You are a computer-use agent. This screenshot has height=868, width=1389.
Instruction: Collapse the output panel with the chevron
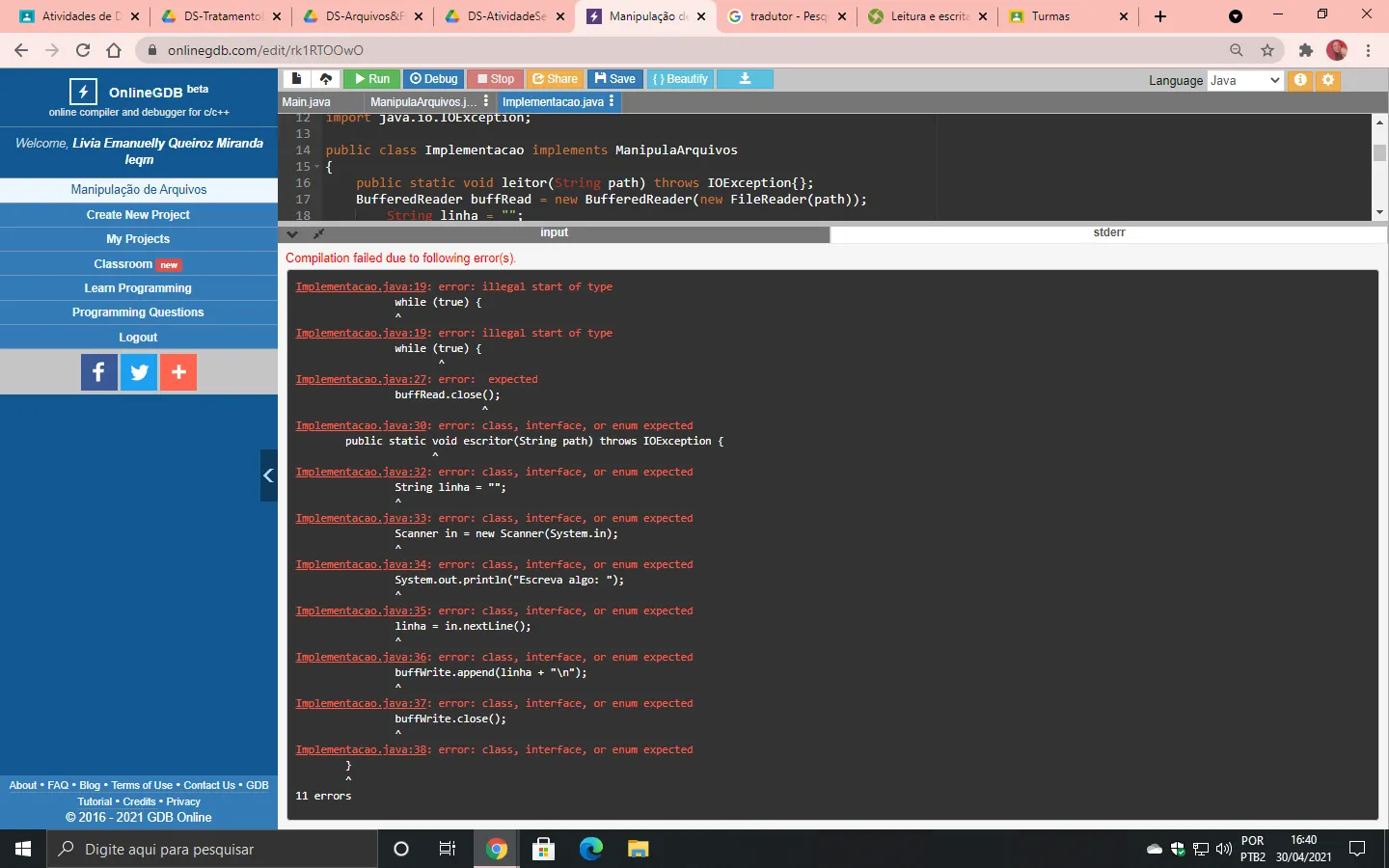292,233
